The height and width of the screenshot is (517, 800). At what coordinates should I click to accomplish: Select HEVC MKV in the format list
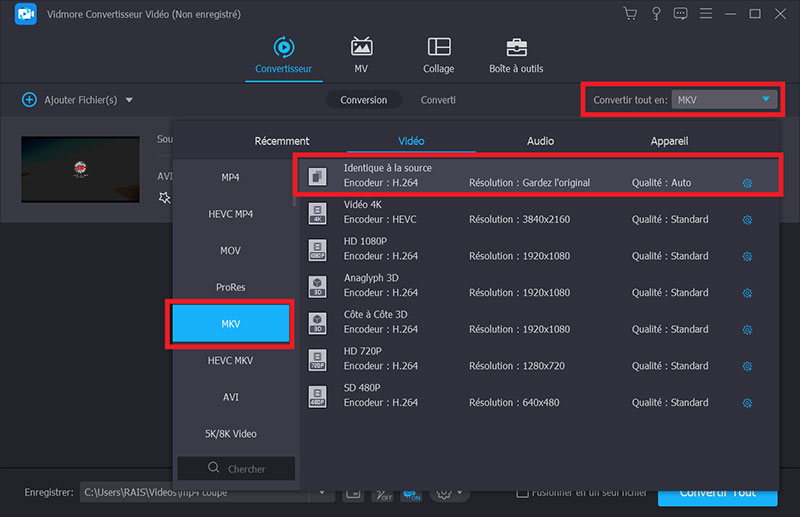click(x=231, y=360)
